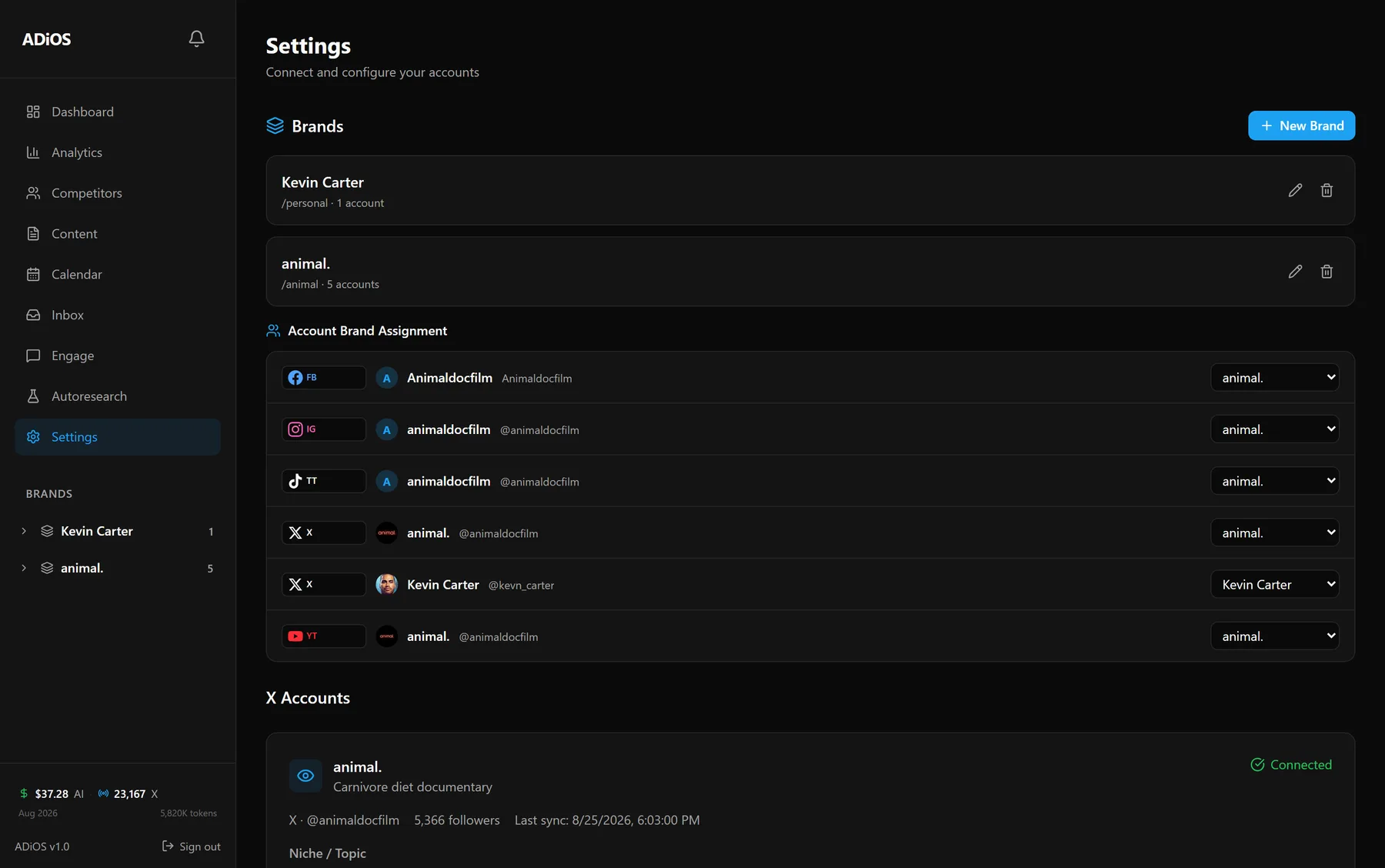The height and width of the screenshot is (868, 1385).
Task: Click the dollar AI spend indicator
Action: [x=52, y=794]
